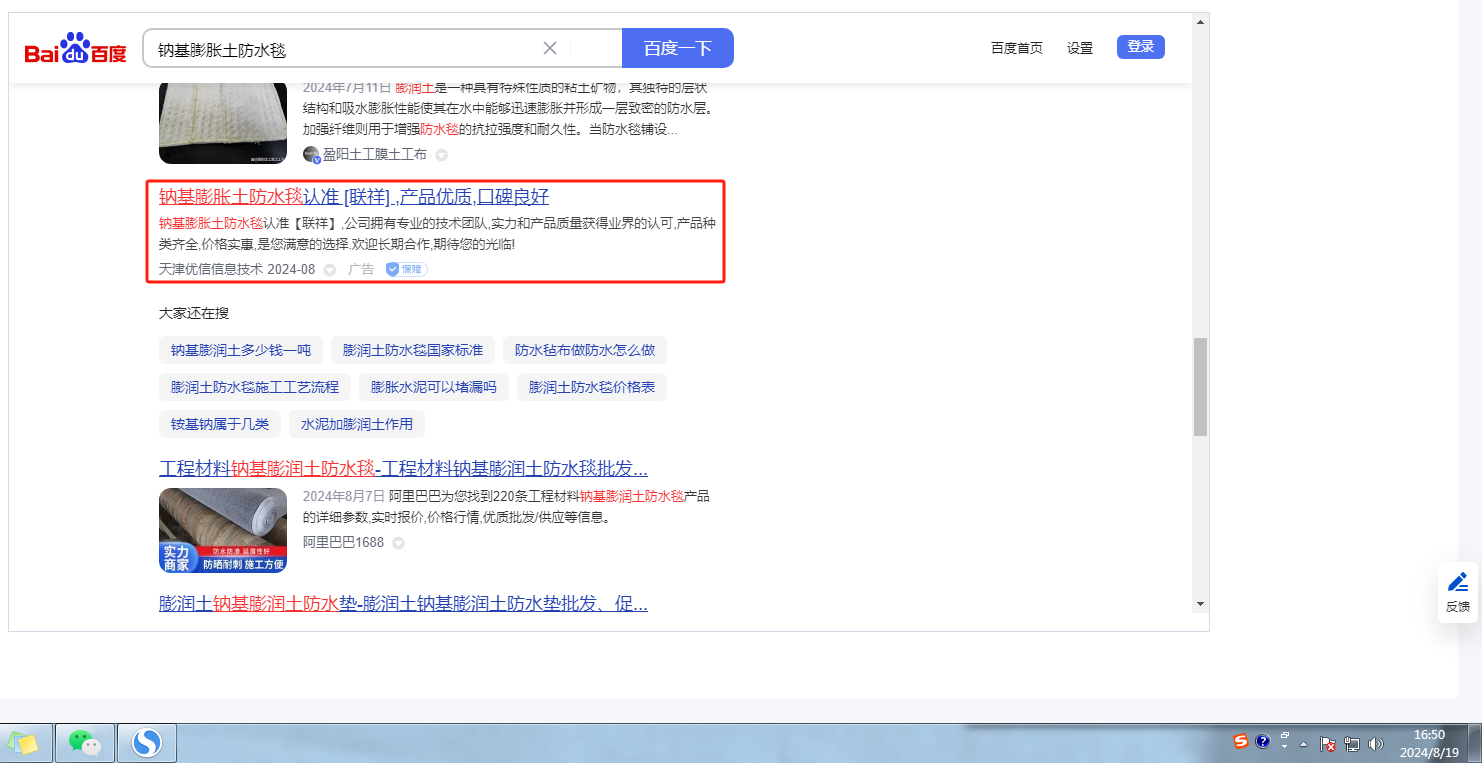The height and width of the screenshot is (763, 1482).
Task: Go to 百度首页 link
Action: click(x=1017, y=48)
